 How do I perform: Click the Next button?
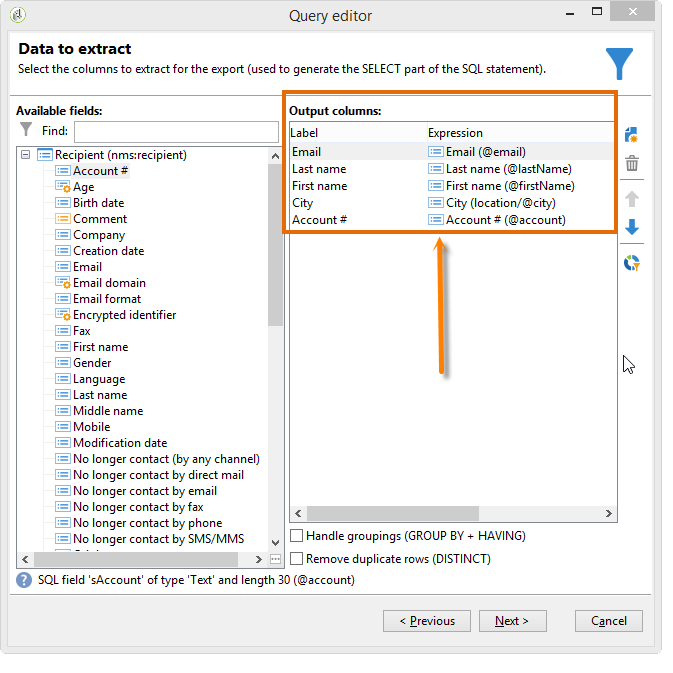512,621
